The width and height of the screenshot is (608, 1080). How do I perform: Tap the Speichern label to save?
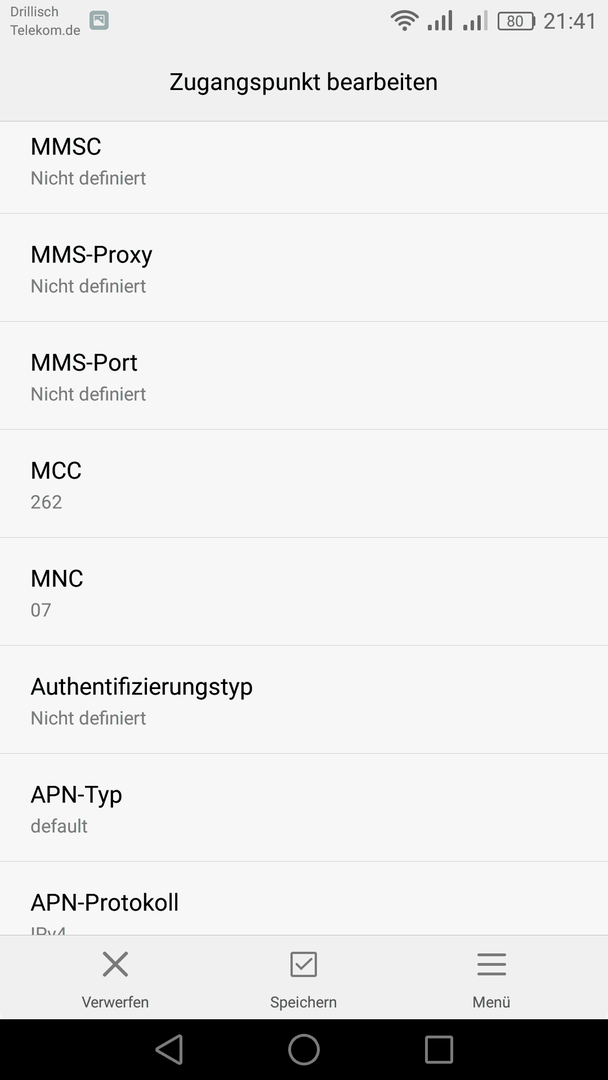coord(303,1002)
